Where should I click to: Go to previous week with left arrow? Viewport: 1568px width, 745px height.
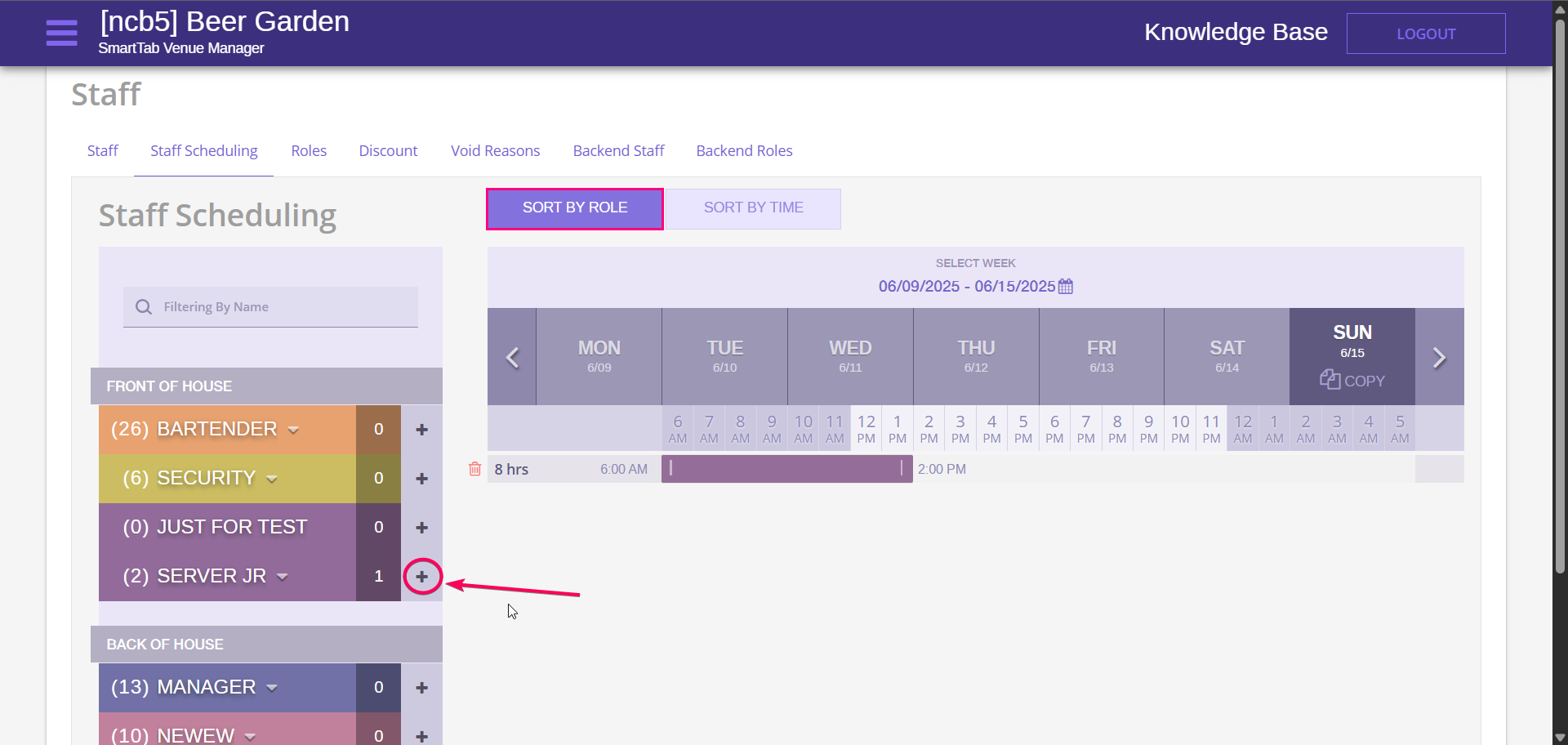(512, 358)
